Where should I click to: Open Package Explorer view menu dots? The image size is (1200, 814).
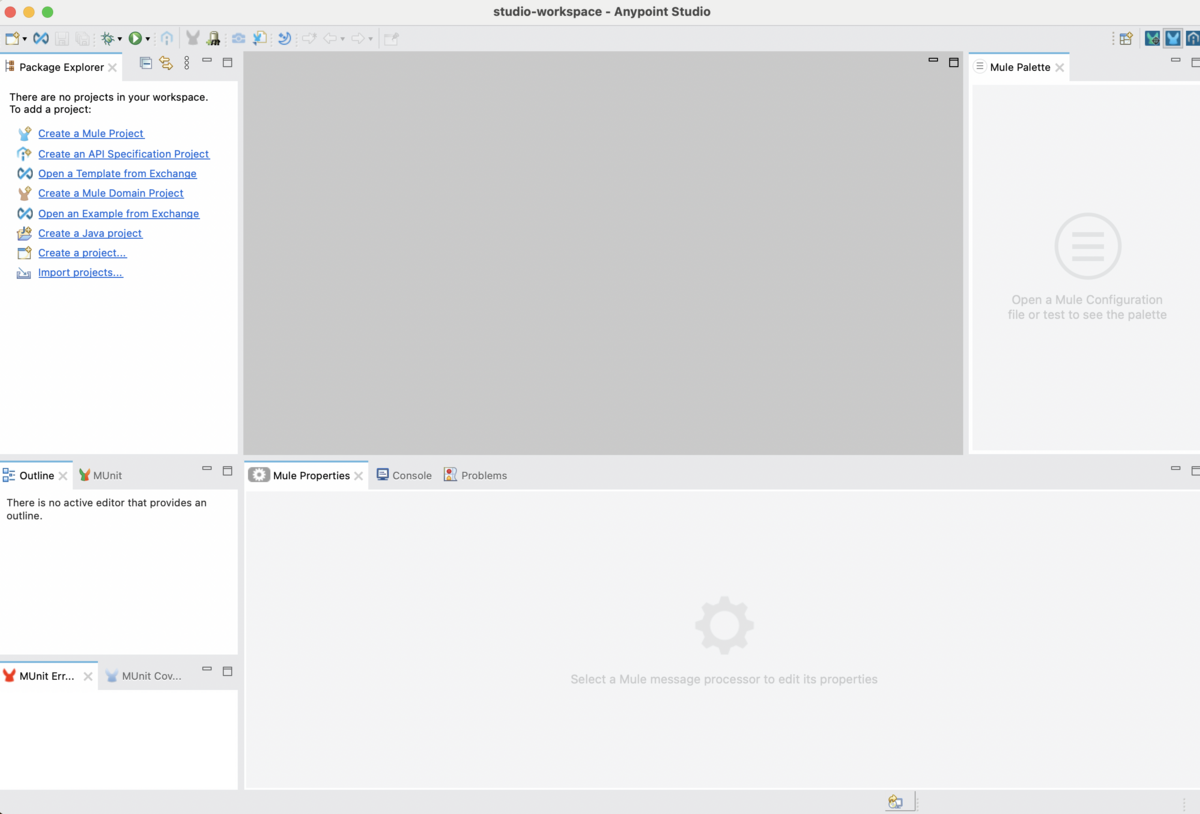coord(187,63)
